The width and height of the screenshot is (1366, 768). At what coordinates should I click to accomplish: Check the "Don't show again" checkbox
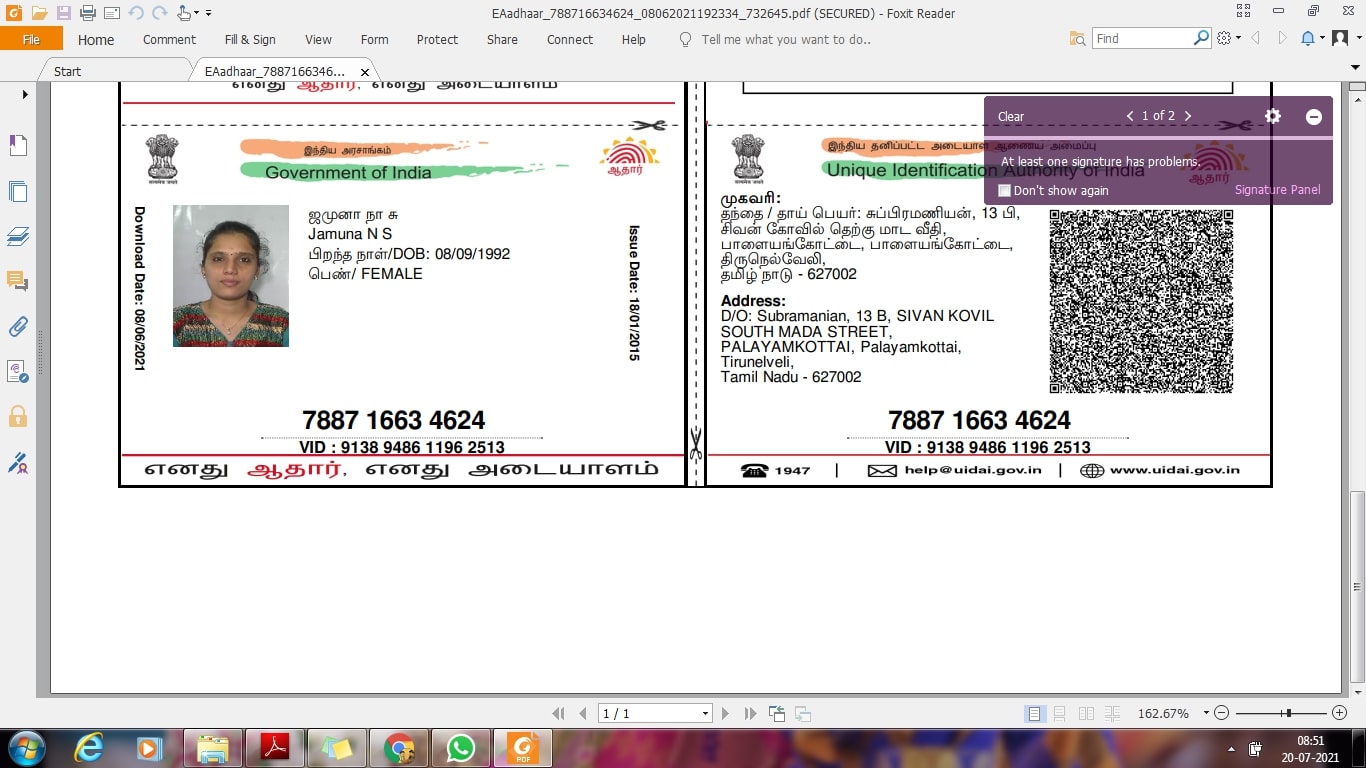[x=1004, y=191]
